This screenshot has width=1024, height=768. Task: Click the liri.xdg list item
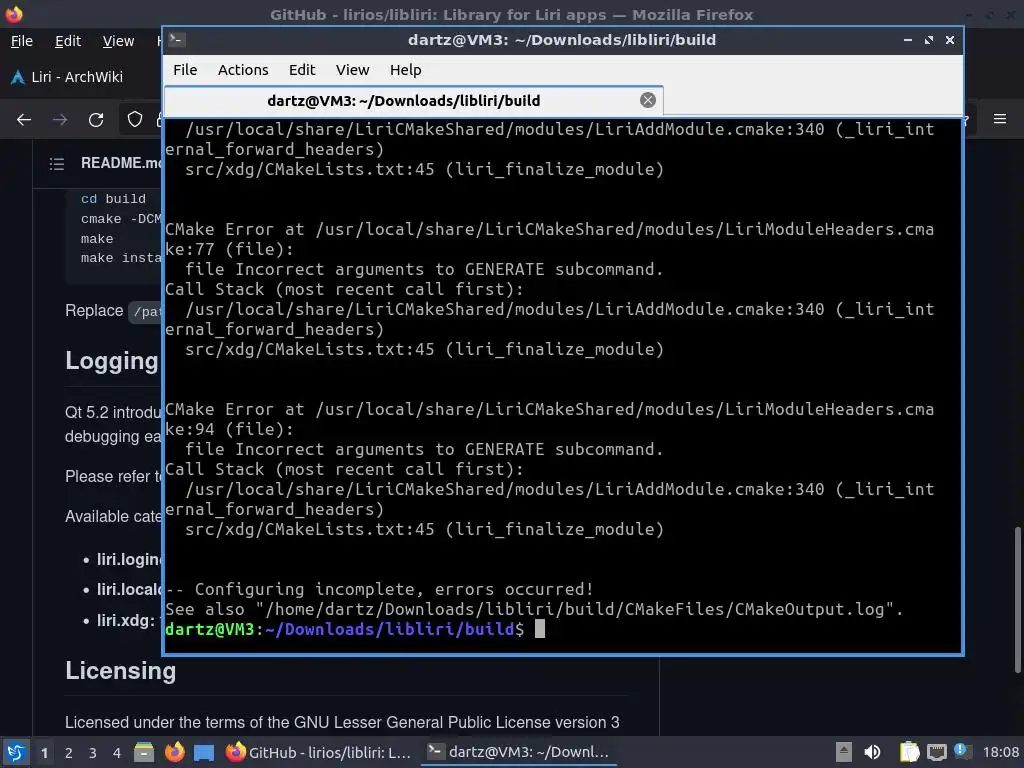pos(125,620)
